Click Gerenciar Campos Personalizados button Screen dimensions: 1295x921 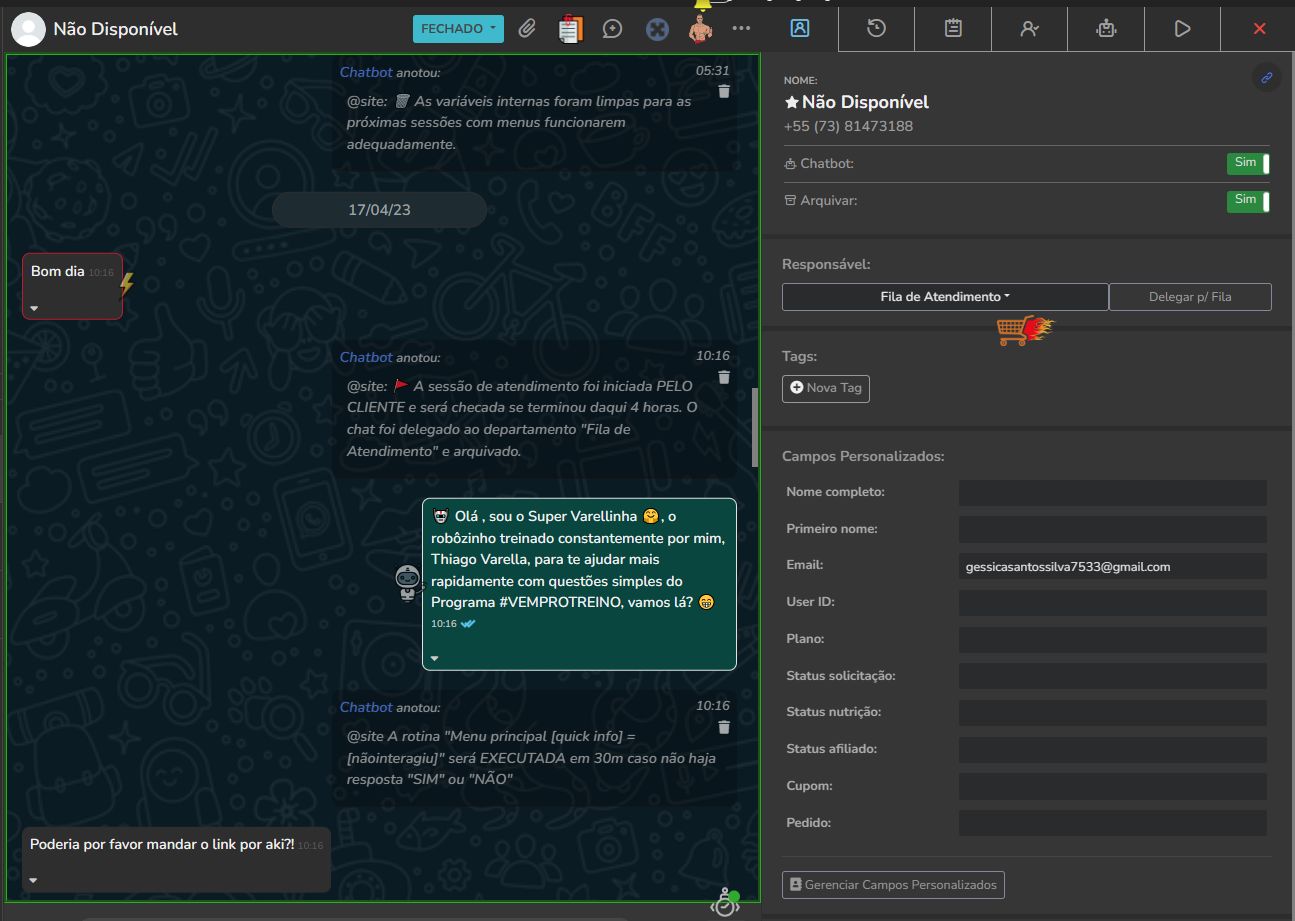click(893, 885)
